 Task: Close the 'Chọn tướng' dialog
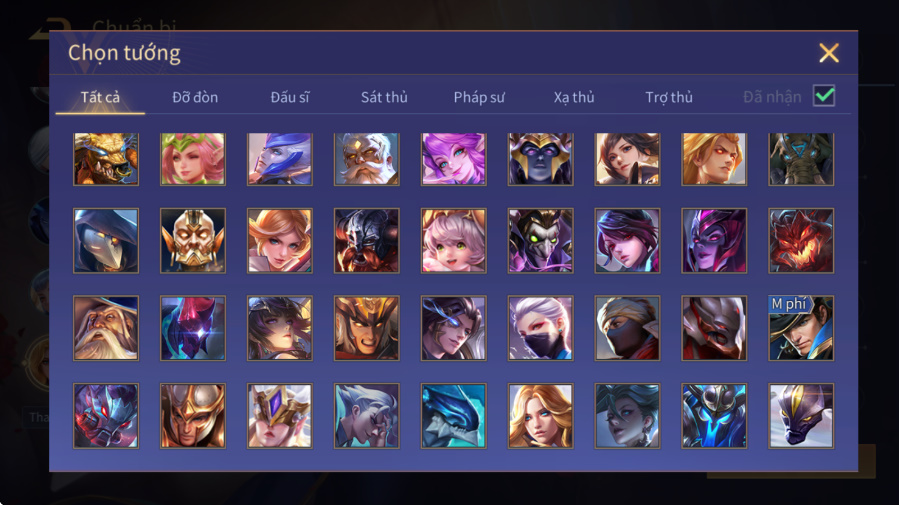828,53
